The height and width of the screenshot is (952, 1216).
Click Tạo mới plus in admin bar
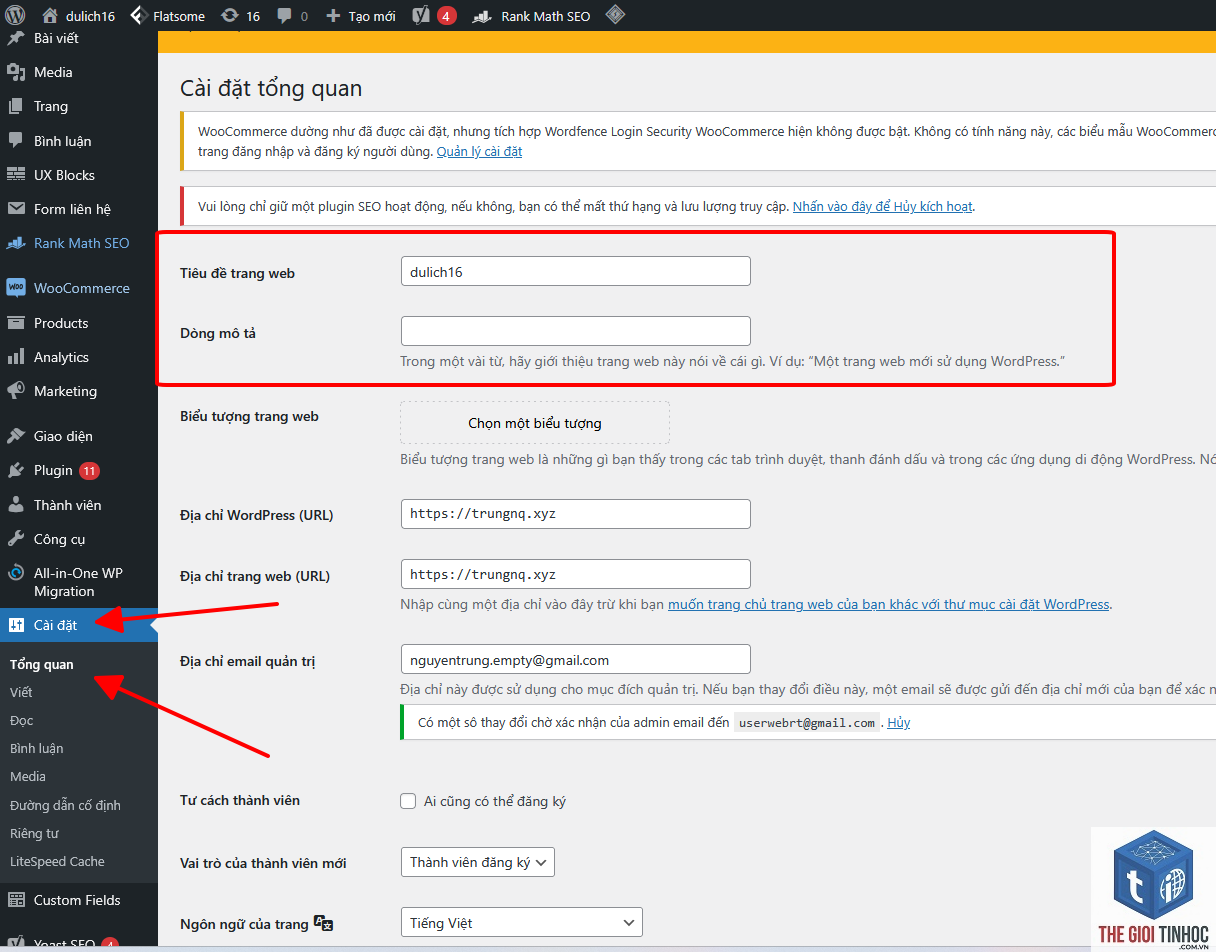(333, 16)
